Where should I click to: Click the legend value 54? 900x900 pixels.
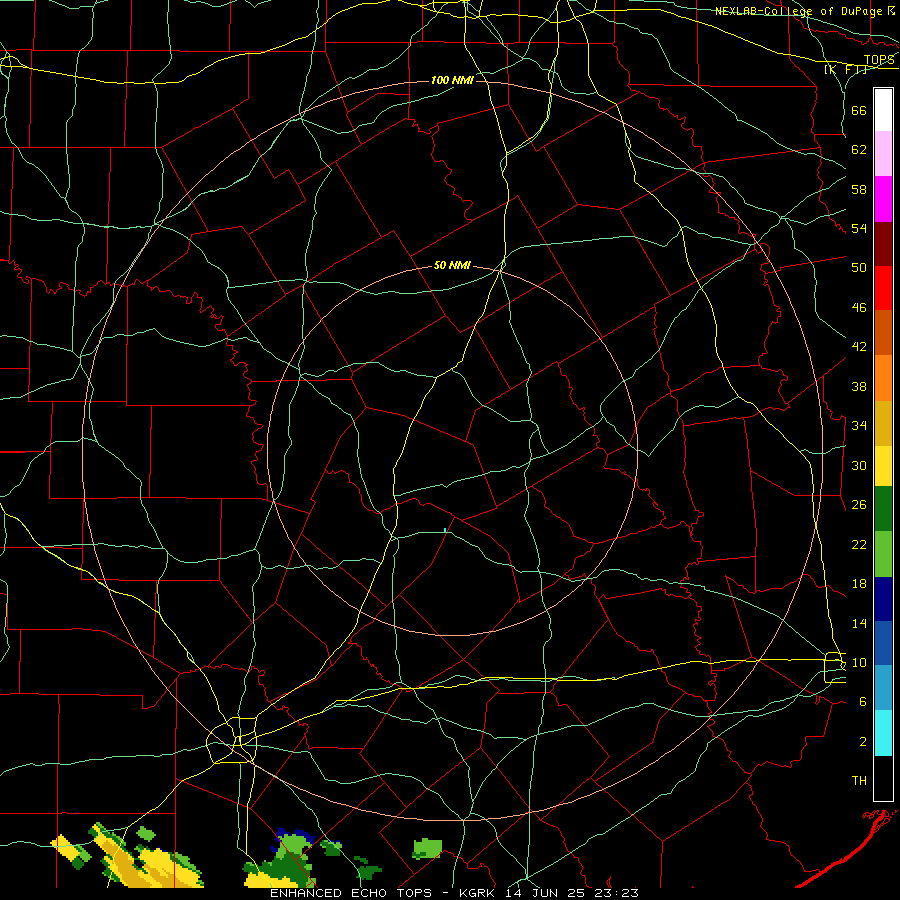click(859, 228)
